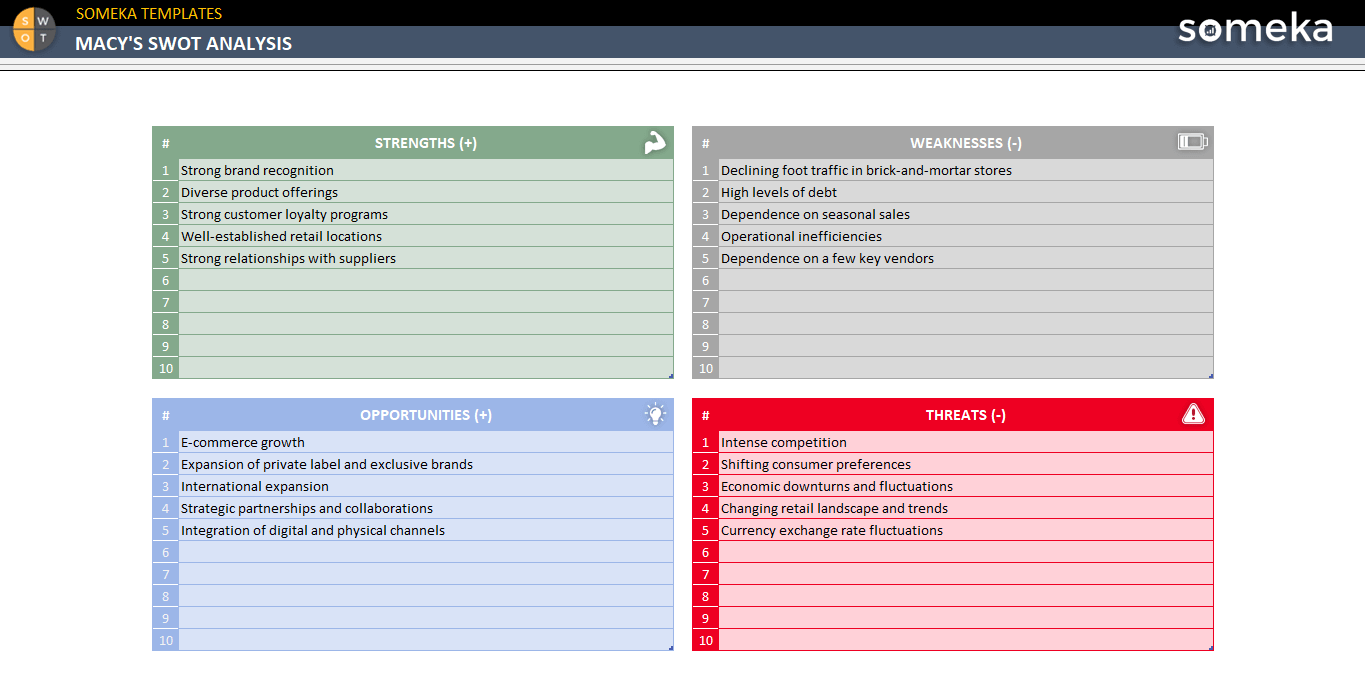Select 'Strong customer loyalty programs' row
The height and width of the screenshot is (700, 1365).
pos(426,214)
